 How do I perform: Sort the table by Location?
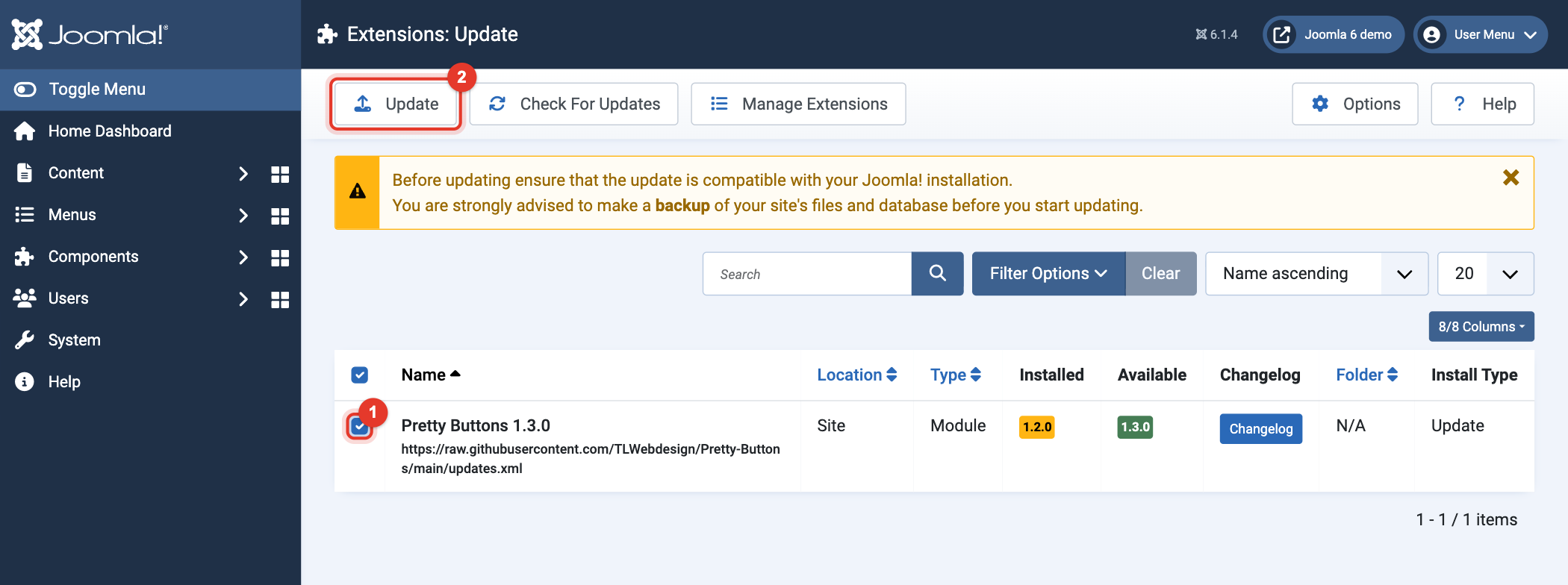[857, 375]
